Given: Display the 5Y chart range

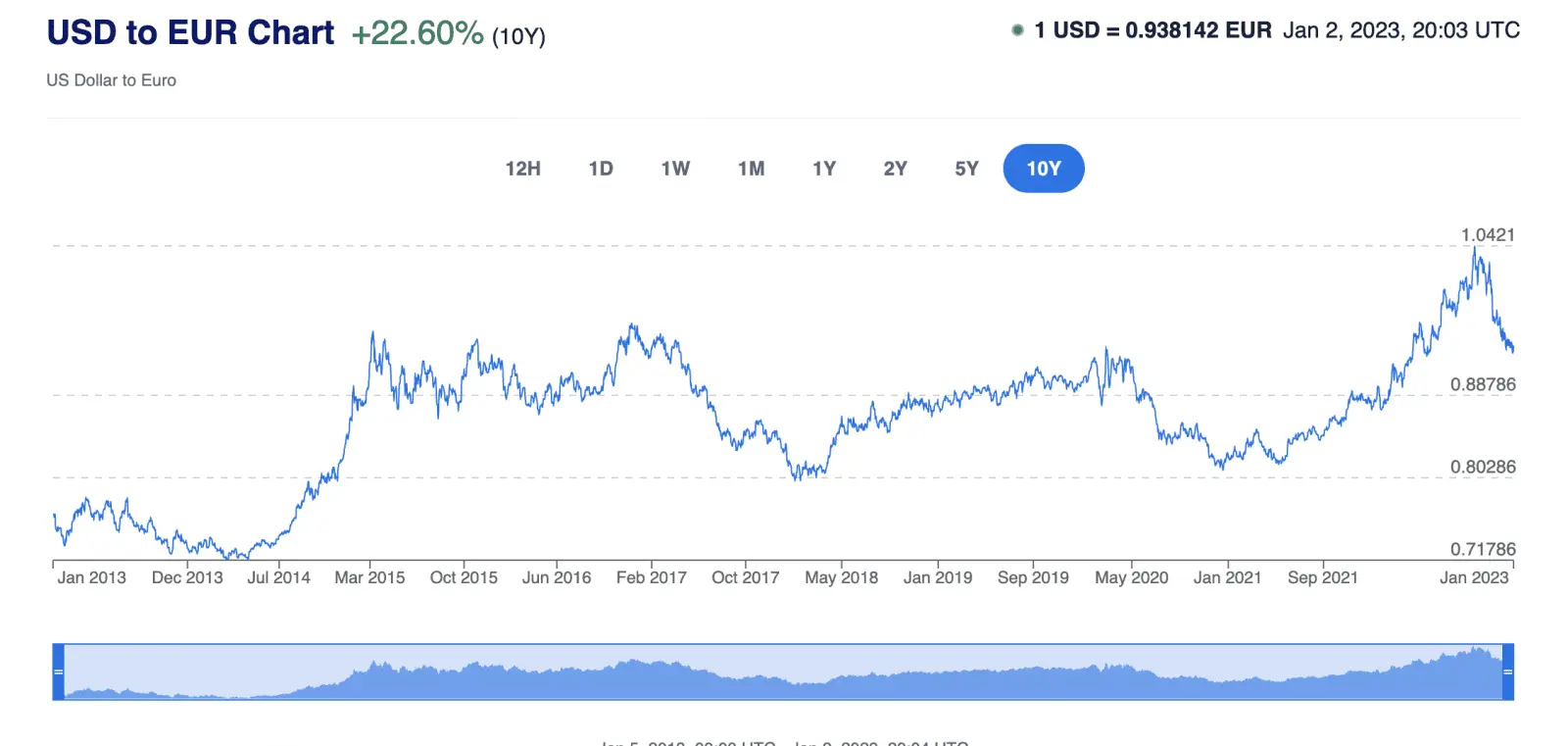Looking at the screenshot, I should (966, 169).
